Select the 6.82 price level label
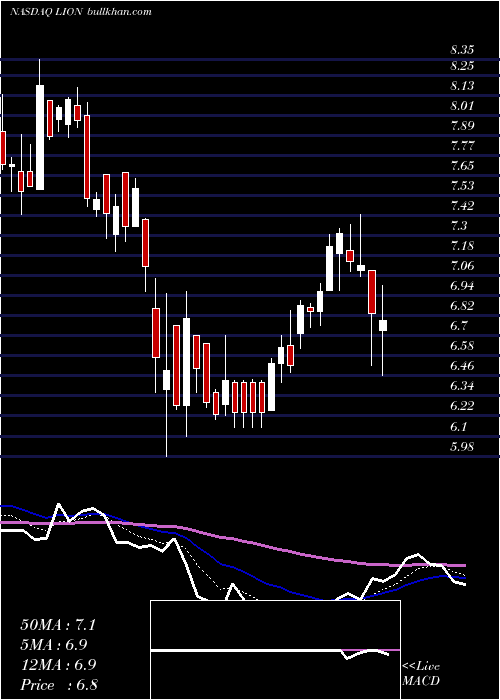 pyautogui.click(x=462, y=306)
